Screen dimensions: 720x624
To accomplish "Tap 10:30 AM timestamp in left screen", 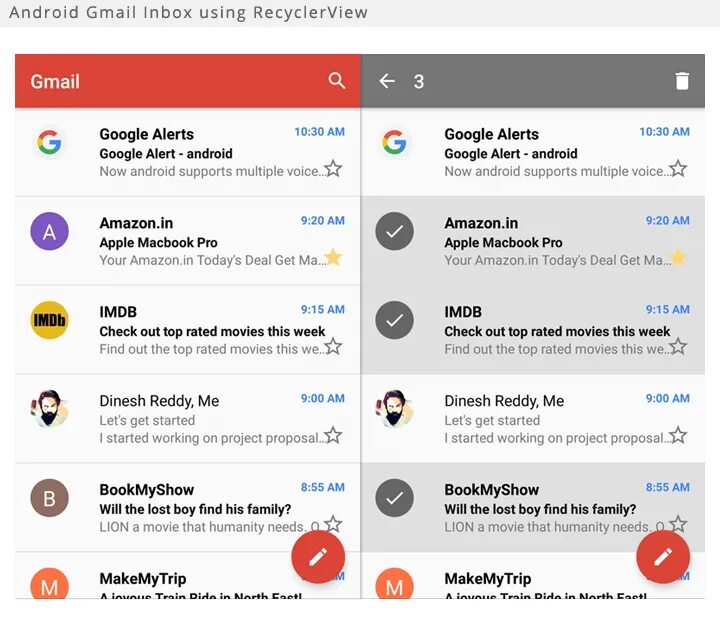I will 320,132.
